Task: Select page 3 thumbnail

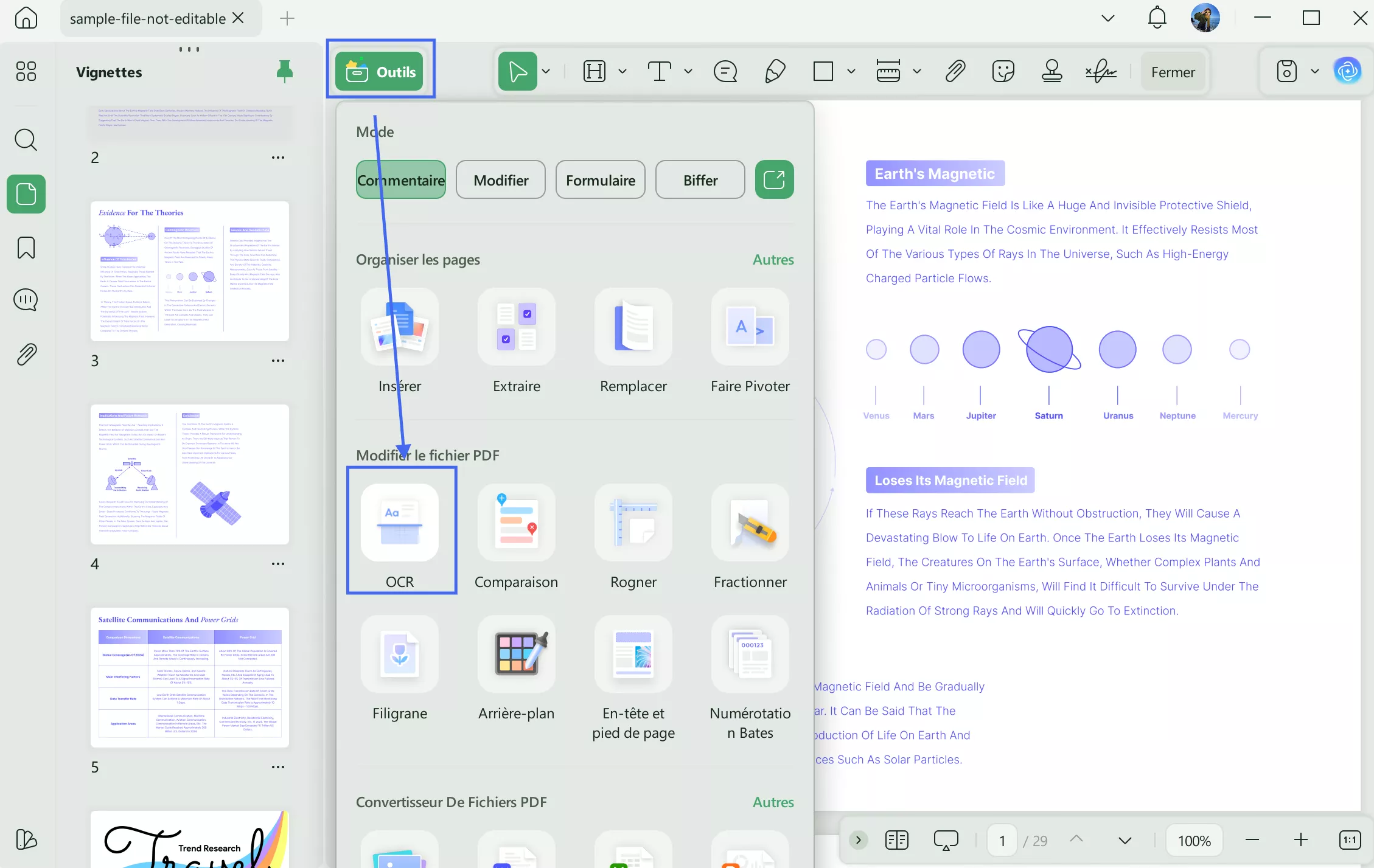Action: [x=190, y=271]
